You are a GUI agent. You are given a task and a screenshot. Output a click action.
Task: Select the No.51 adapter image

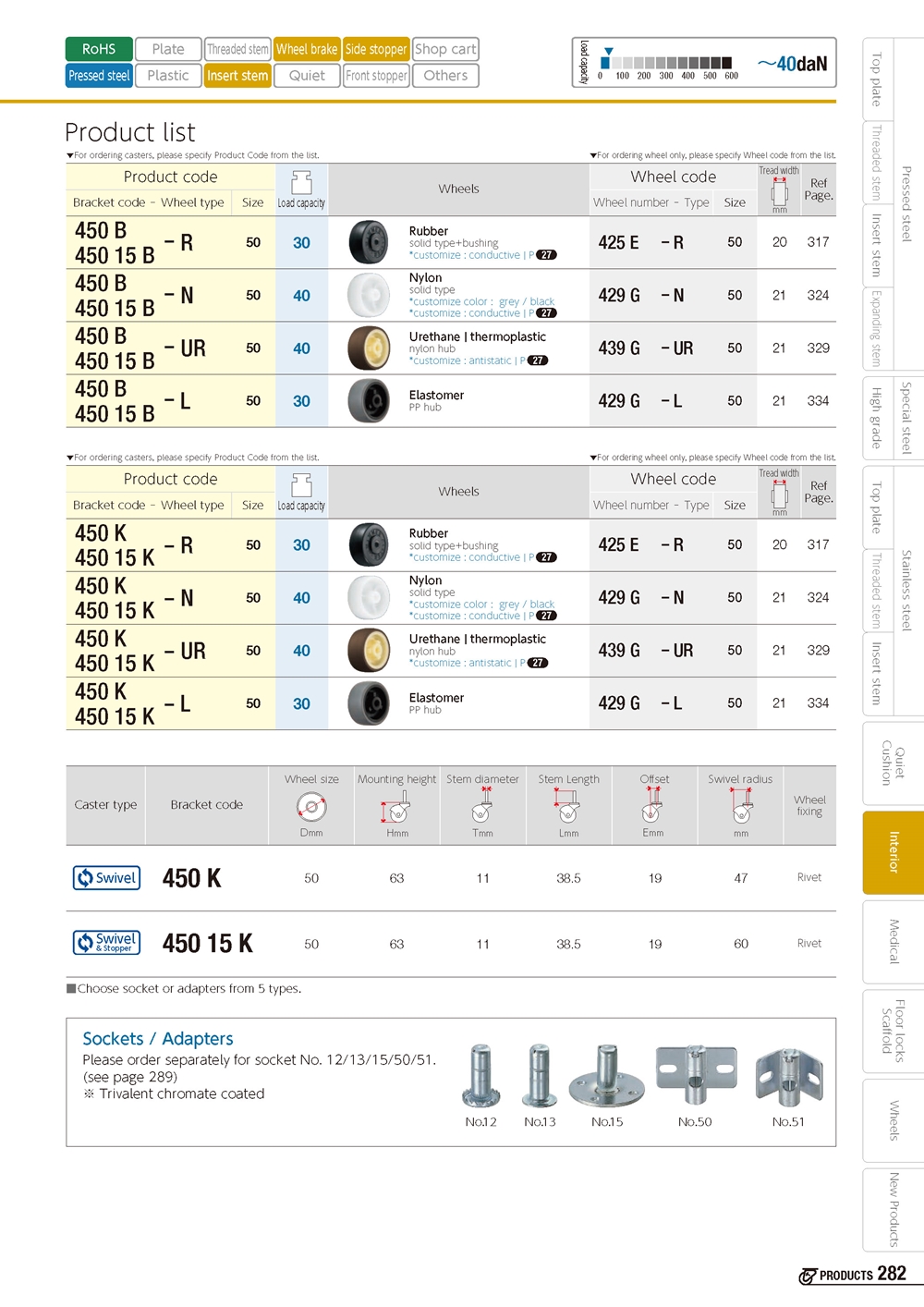(x=788, y=1077)
